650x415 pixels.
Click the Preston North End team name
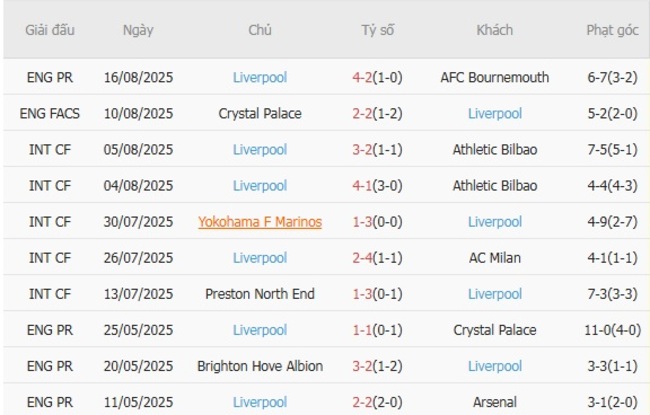point(260,293)
